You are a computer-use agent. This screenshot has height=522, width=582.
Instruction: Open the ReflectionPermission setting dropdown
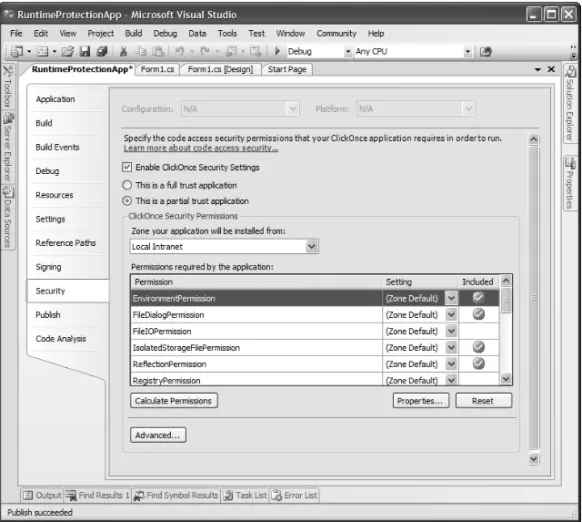pyautogui.click(x=451, y=364)
